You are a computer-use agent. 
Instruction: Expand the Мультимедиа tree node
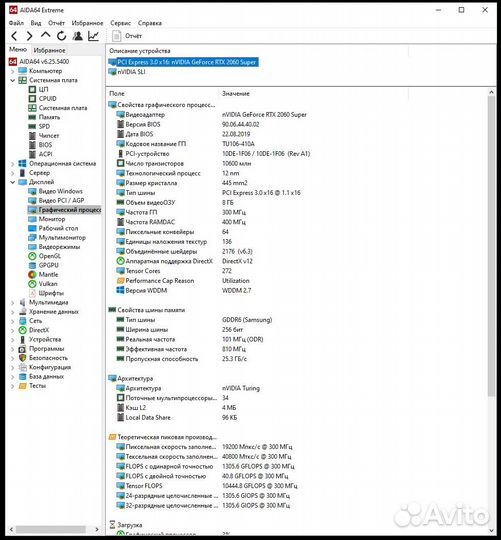tap(13, 302)
